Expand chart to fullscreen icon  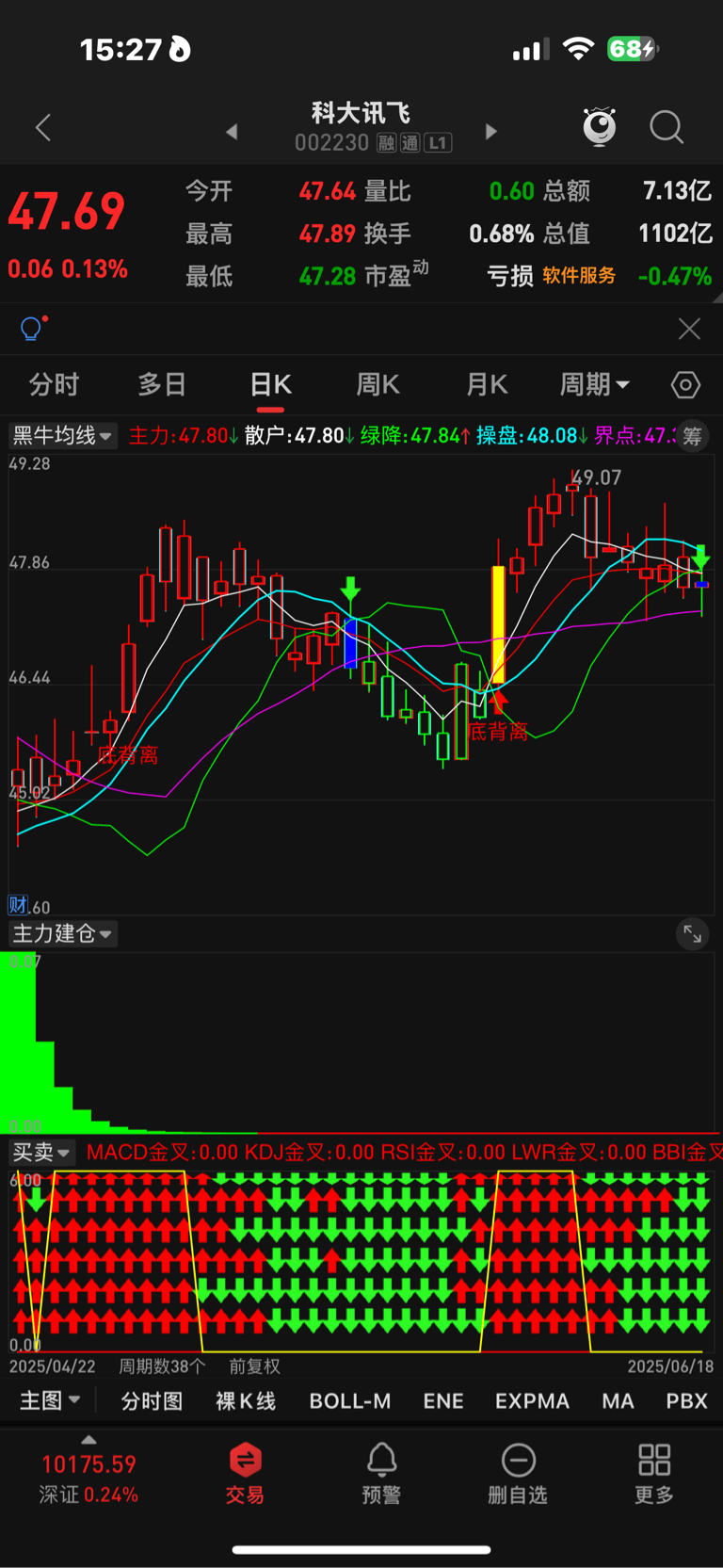tap(692, 934)
